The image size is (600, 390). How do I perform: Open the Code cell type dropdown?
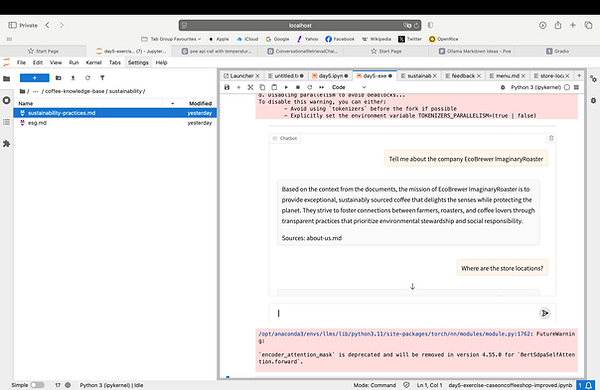tap(349, 87)
